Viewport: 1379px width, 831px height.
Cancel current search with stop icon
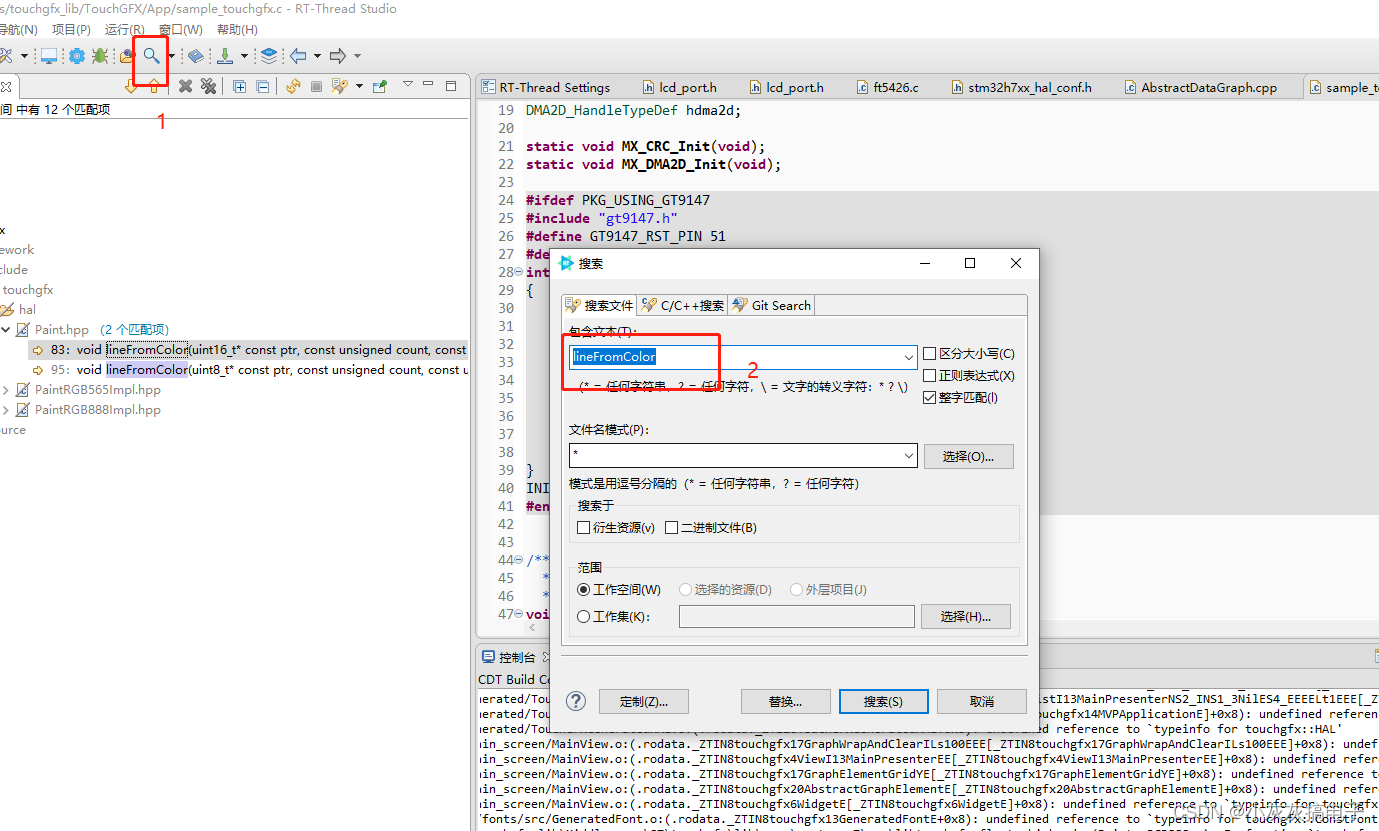316,87
